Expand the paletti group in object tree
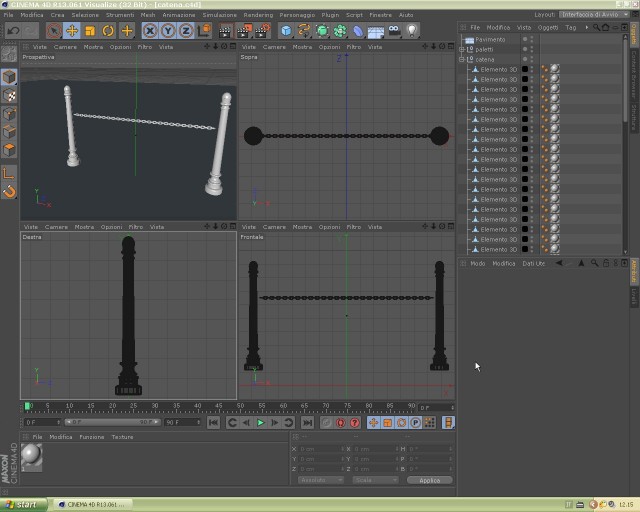Screen dimensions: 640x512 pos(462,49)
